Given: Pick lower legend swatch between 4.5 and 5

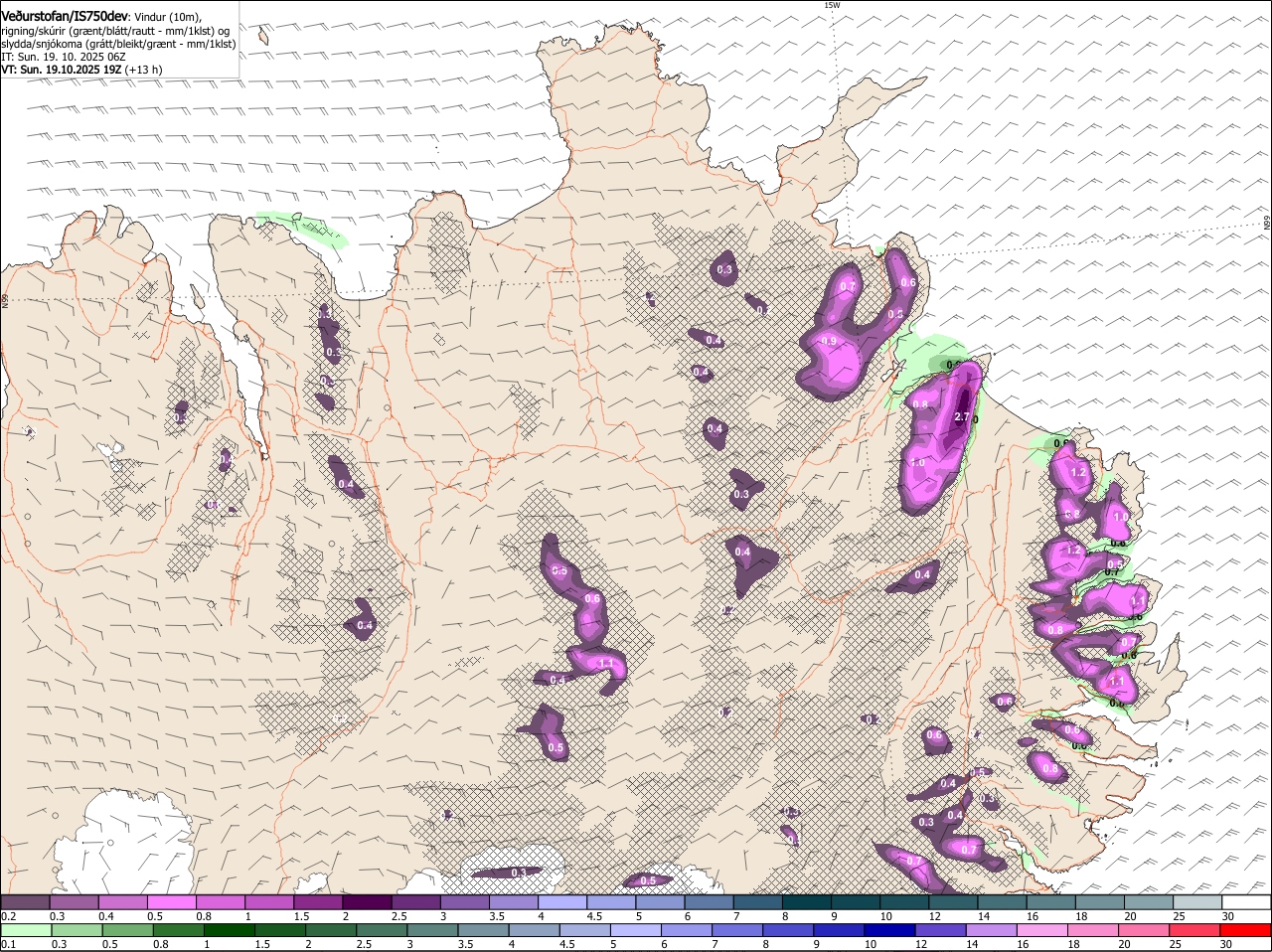Looking at the screenshot, I should pyautogui.click(x=585, y=930).
